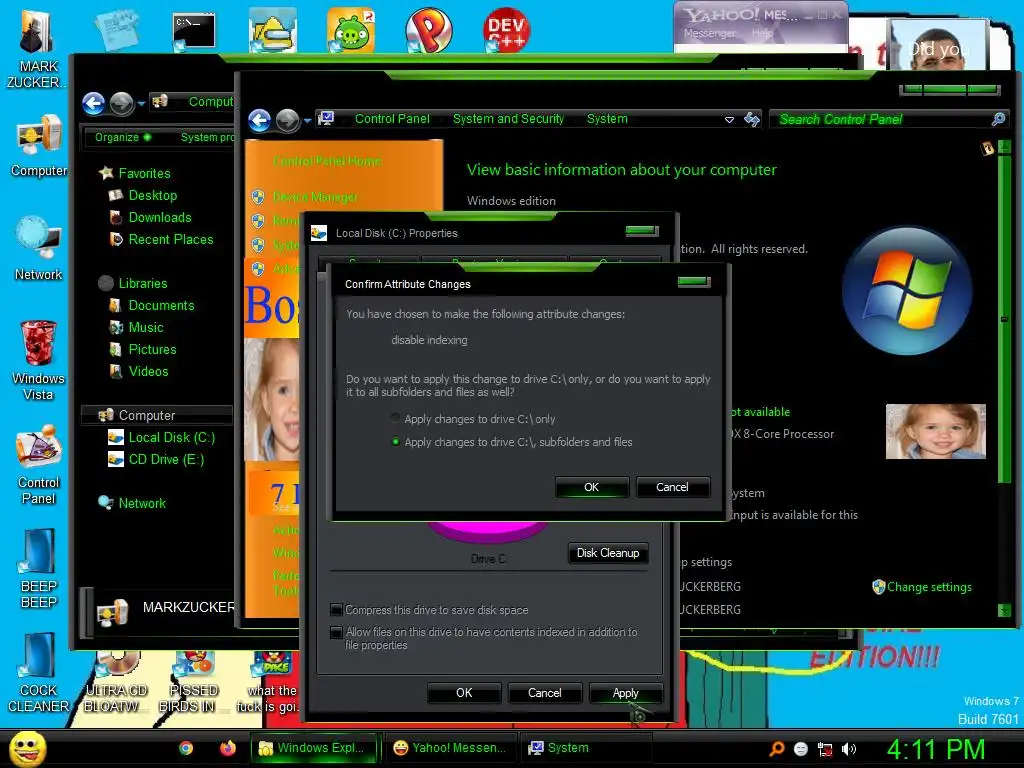Image resolution: width=1024 pixels, height=768 pixels.
Task: Switch to Windows Explorer taskbar button
Action: coord(315,748)
